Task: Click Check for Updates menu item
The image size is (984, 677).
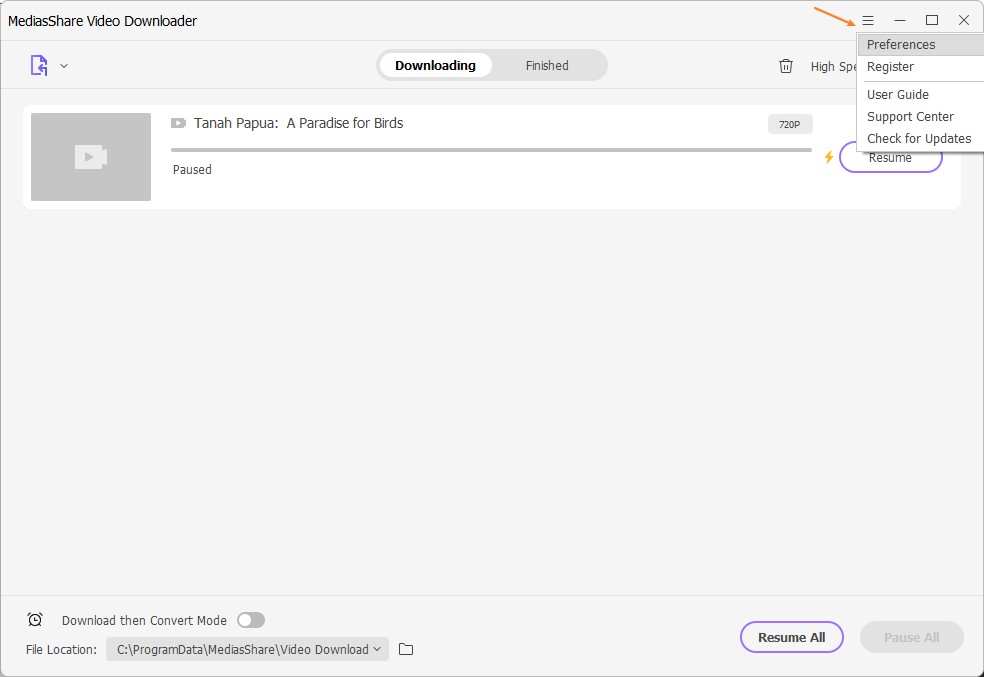Action: 918,139
